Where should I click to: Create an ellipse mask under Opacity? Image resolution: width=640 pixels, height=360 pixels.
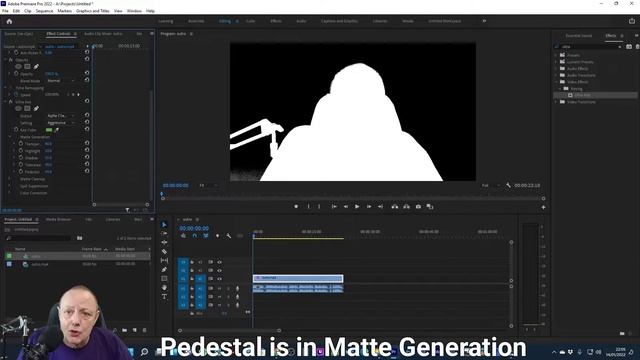[x=18, y=67]
